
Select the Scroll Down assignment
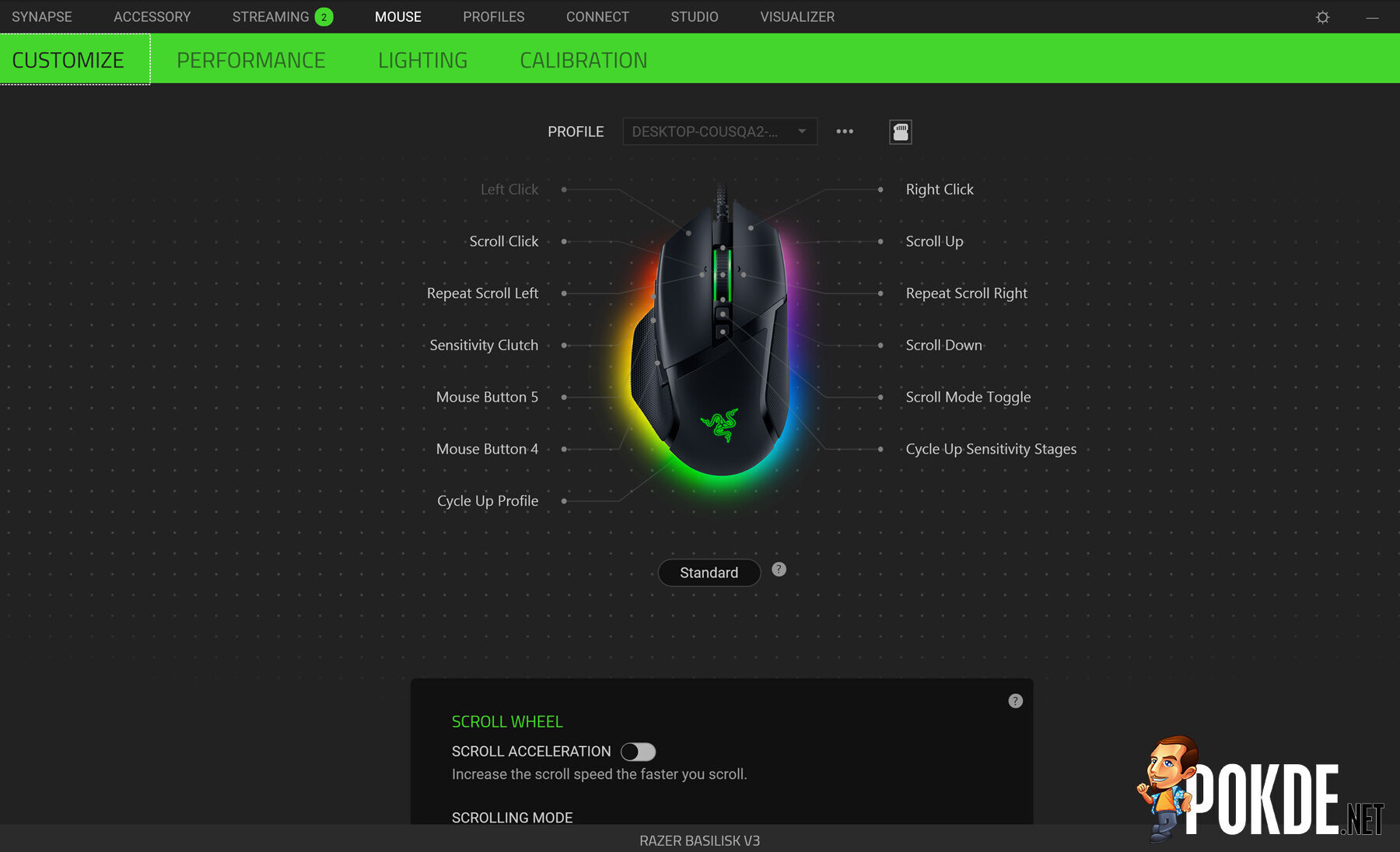[x=943, y=345]
